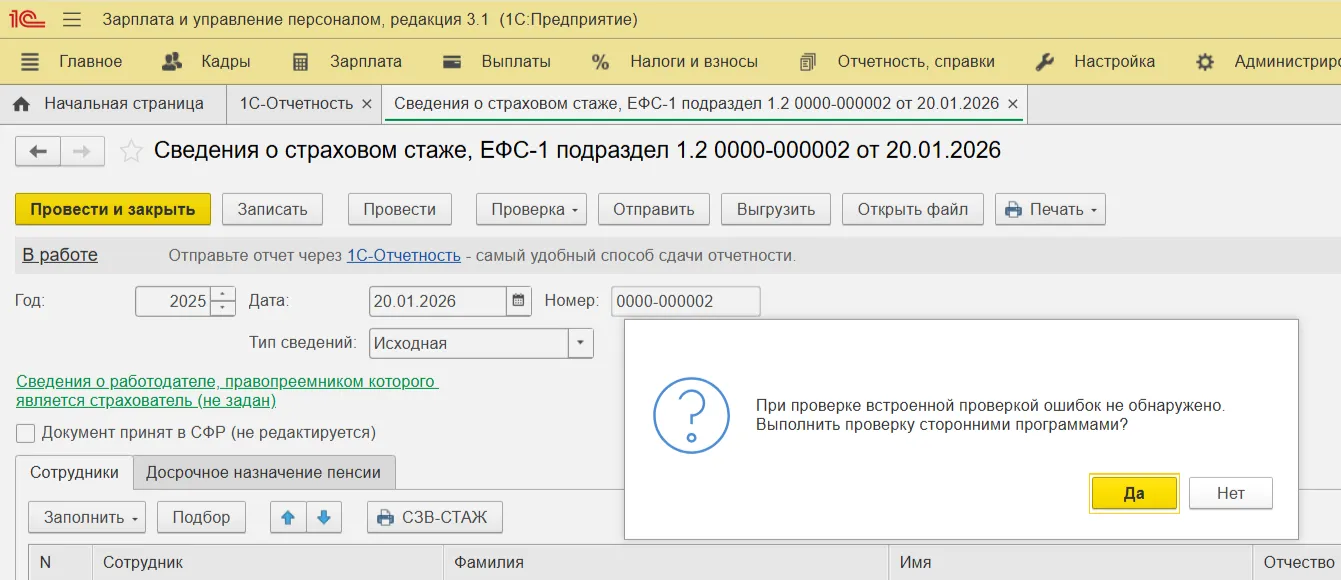The height and width of the screenshot is (580, 1341).
Task: Print the СЗВ-СТАЖ form
Action: [x=434, y=517]
